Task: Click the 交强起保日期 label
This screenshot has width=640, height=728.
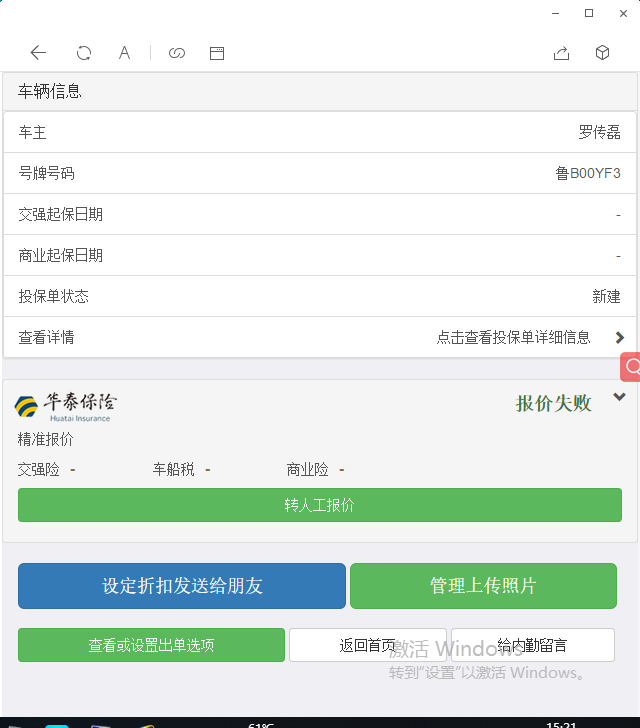Action: (x=61, y=214)
